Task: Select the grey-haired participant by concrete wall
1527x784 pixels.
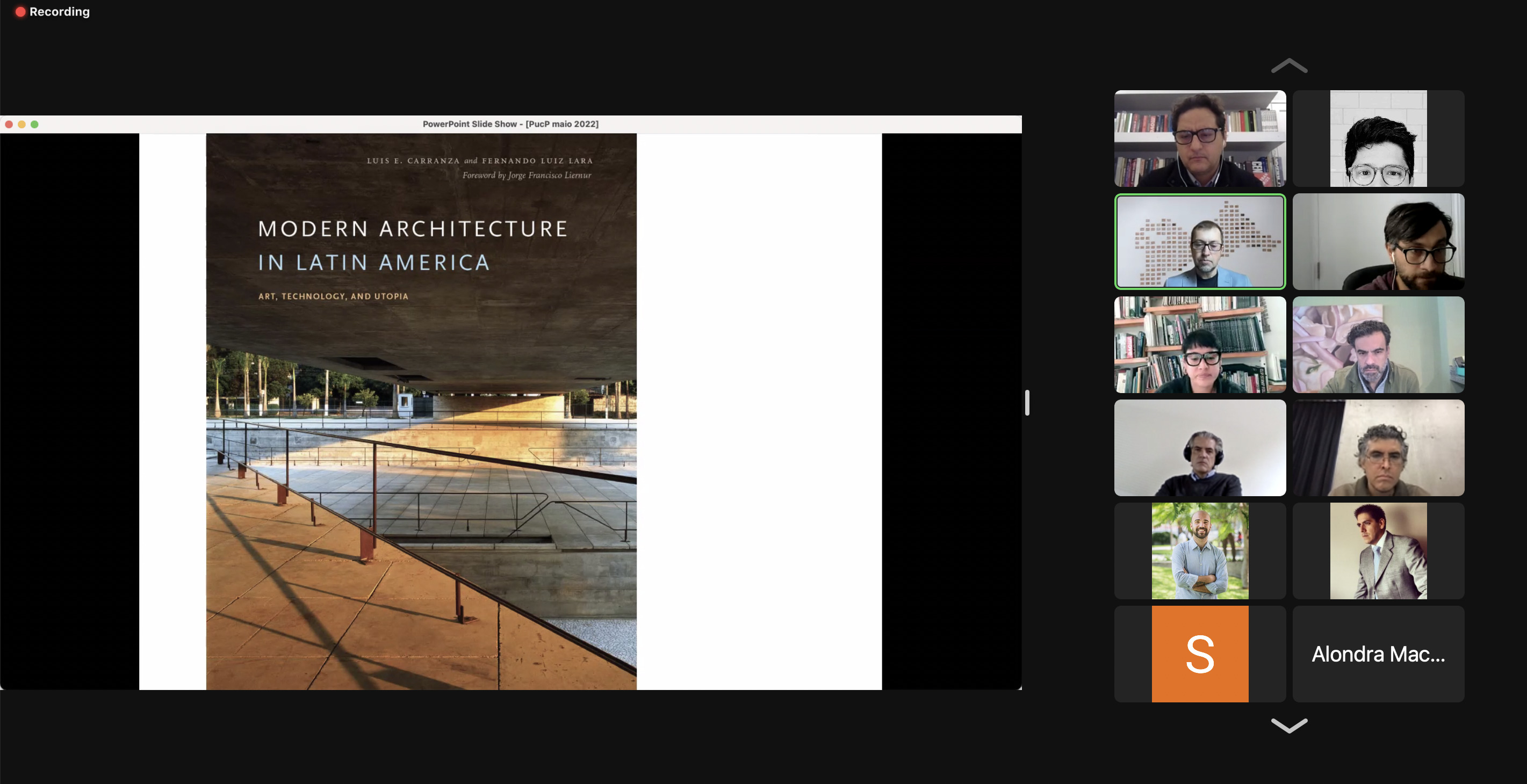Action: 1378,447
